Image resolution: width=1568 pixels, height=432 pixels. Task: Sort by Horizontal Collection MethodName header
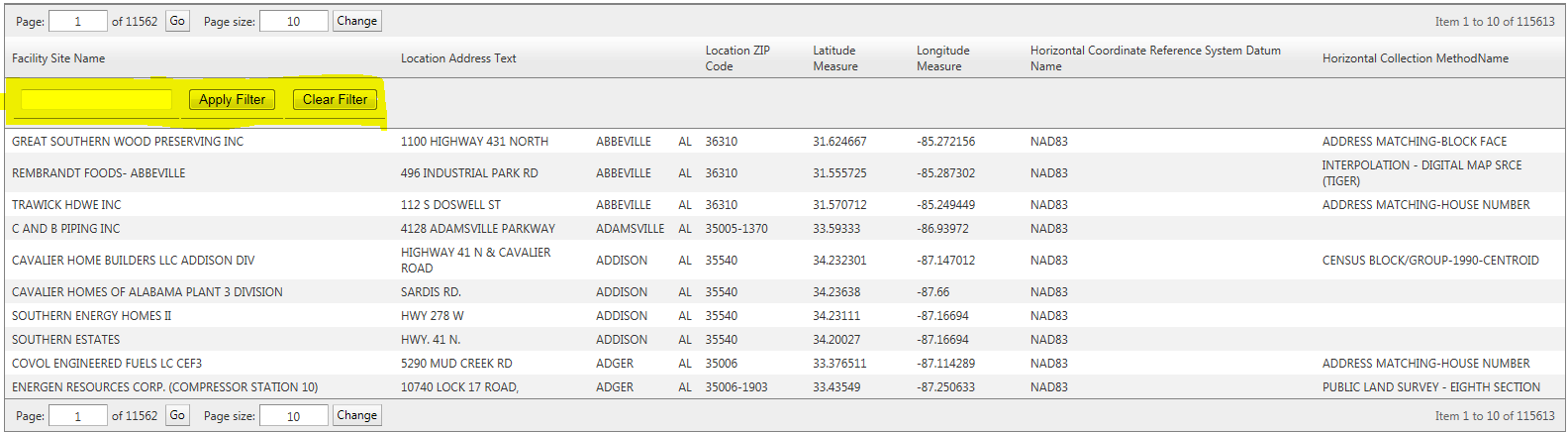point(1416,58)
